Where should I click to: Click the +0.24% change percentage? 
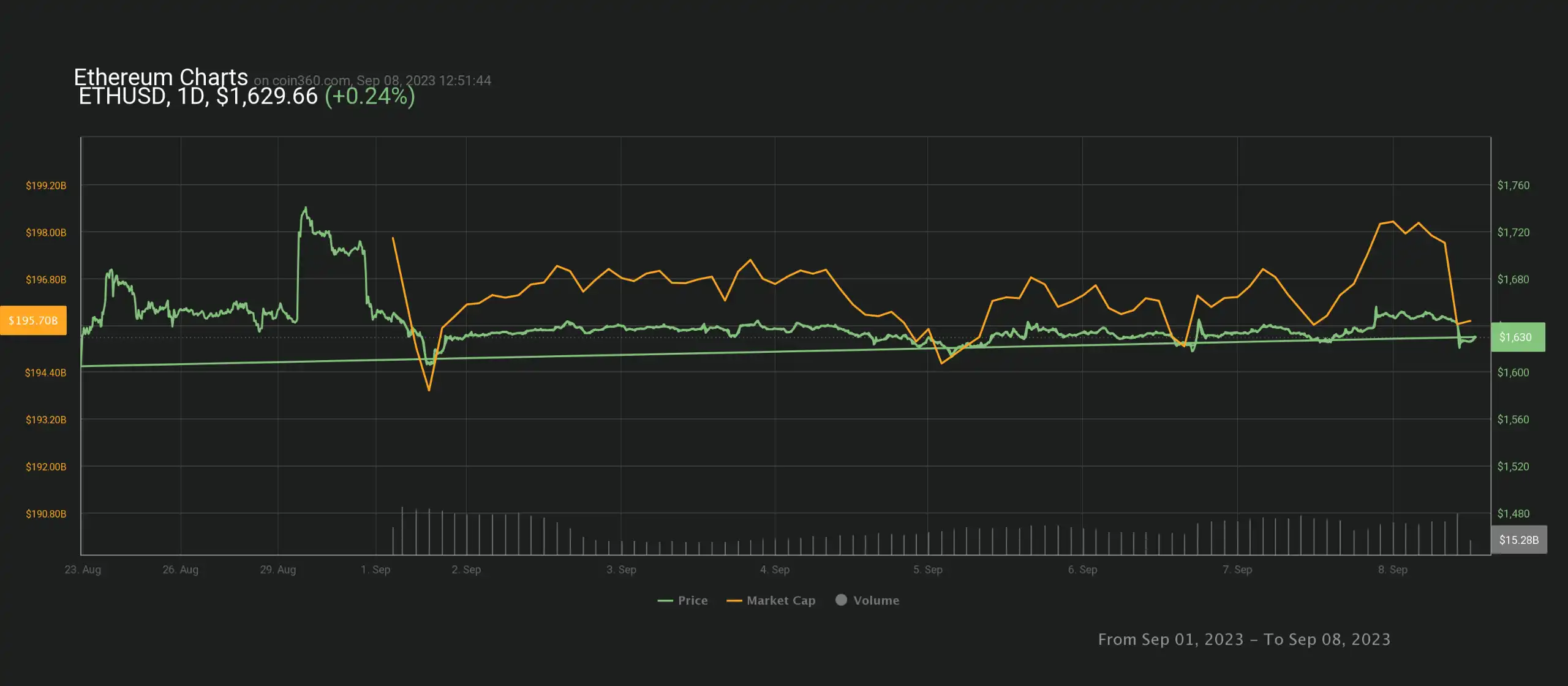(x=369, y=96)
